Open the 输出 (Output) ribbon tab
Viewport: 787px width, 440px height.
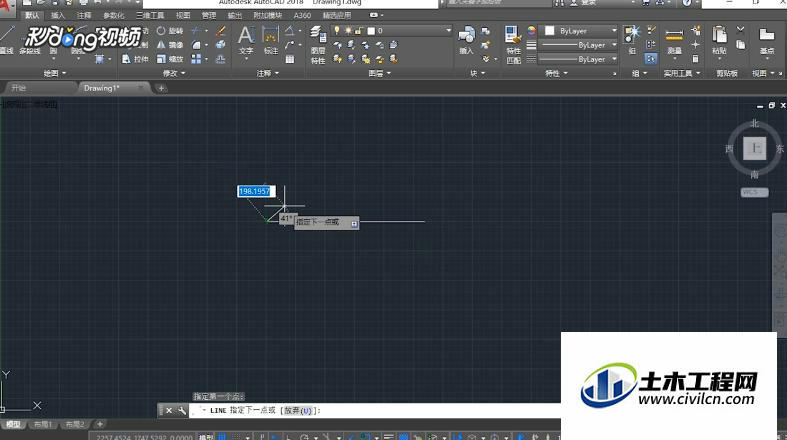pos(234,16)
